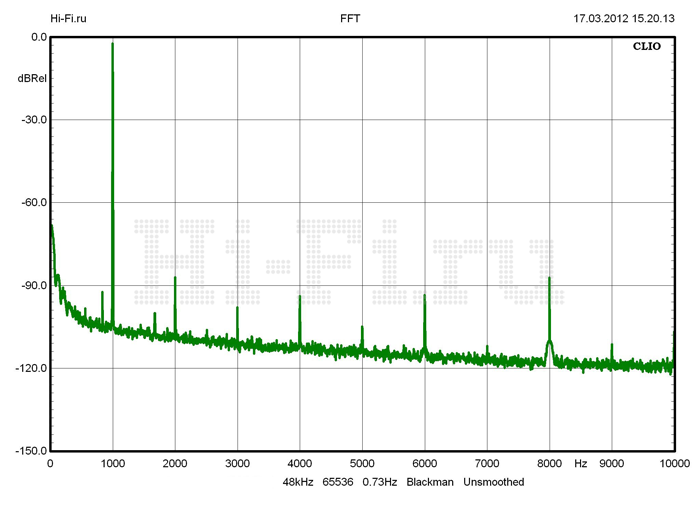The image size is (700, 525).
Task: Click the 0.0 y-axis tick label
Action: pos(38,37)
